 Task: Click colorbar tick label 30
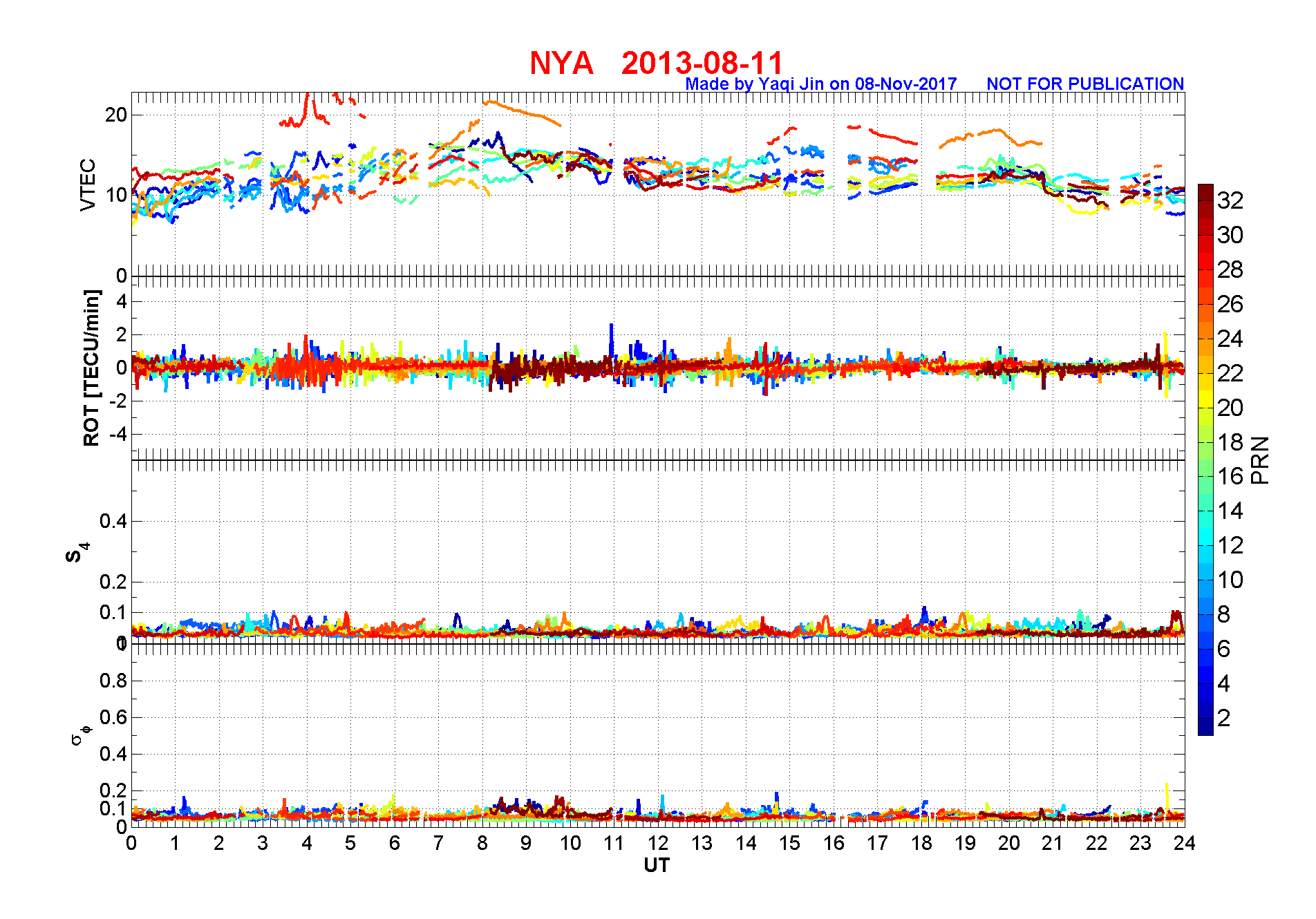[1230, 235]
